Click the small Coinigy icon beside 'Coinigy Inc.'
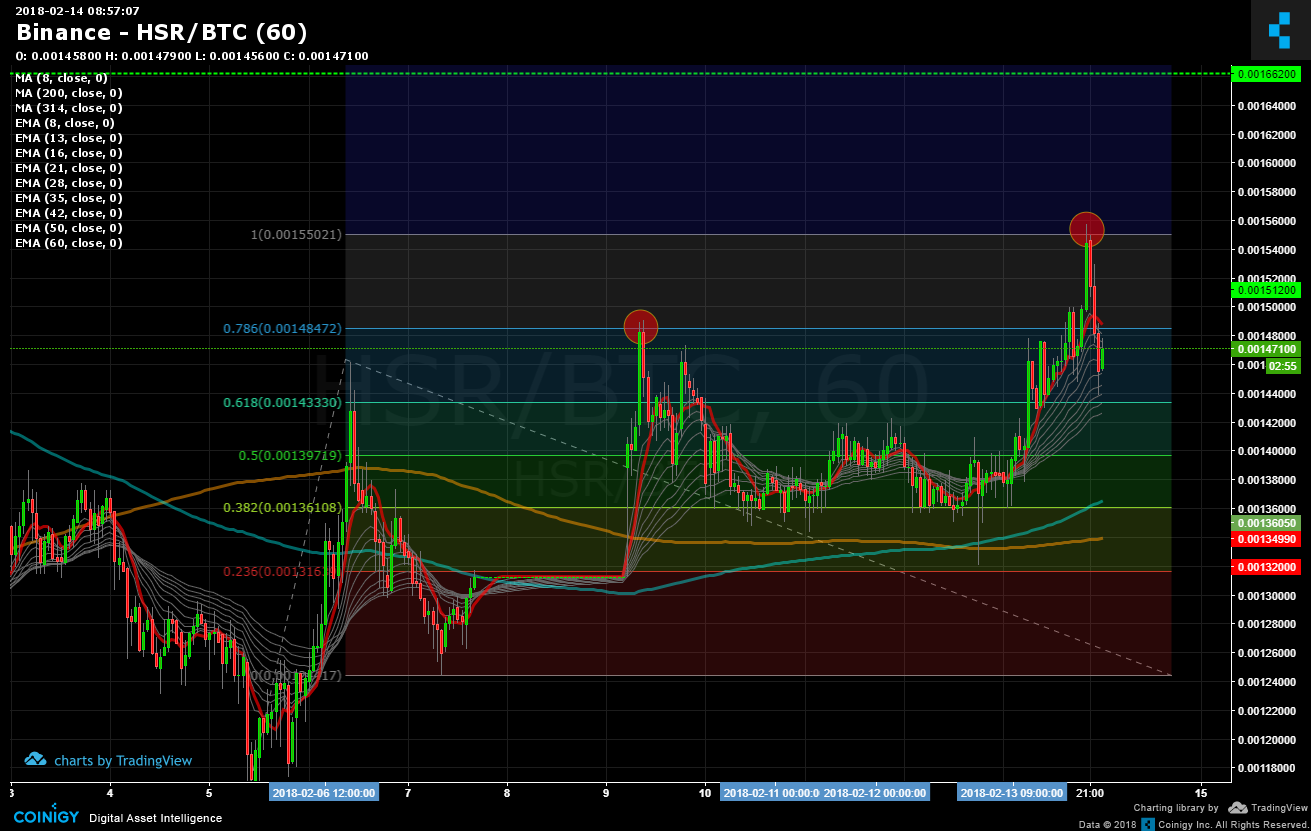1311x831 pixels. (1149, 824)
